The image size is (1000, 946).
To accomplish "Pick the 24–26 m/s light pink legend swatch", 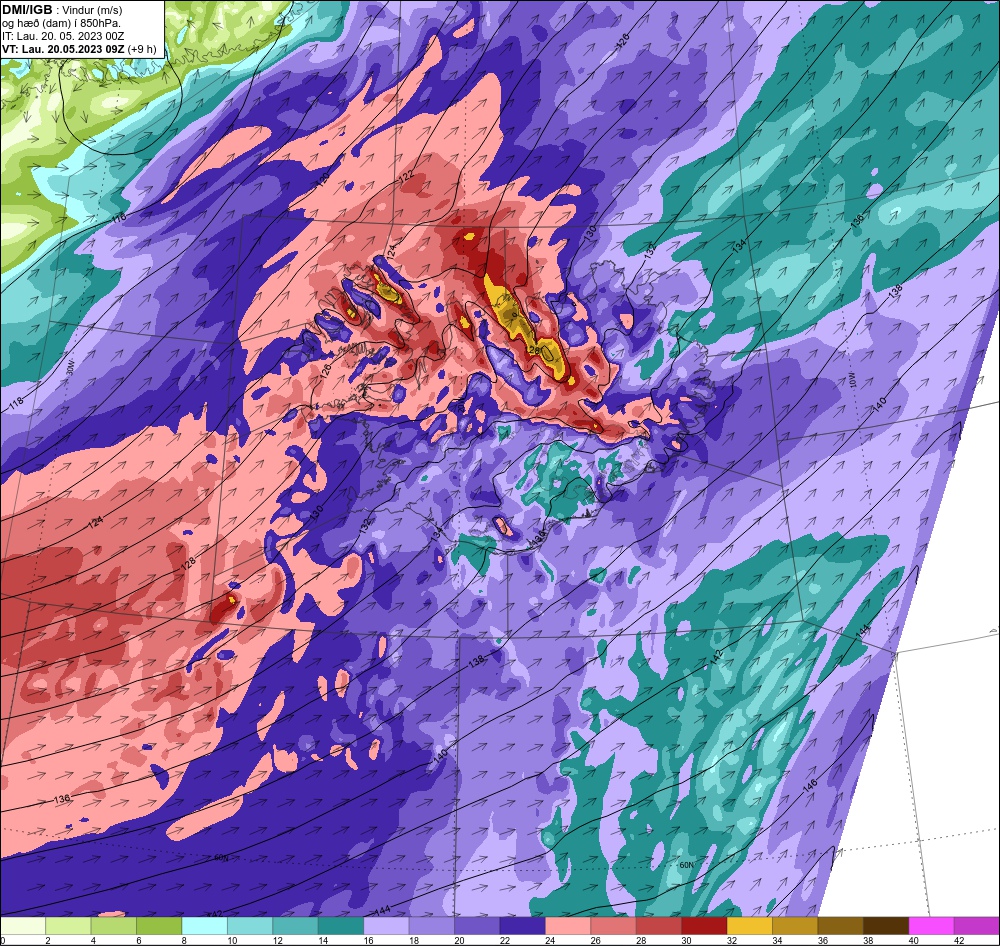I will (x=568, y=926).
